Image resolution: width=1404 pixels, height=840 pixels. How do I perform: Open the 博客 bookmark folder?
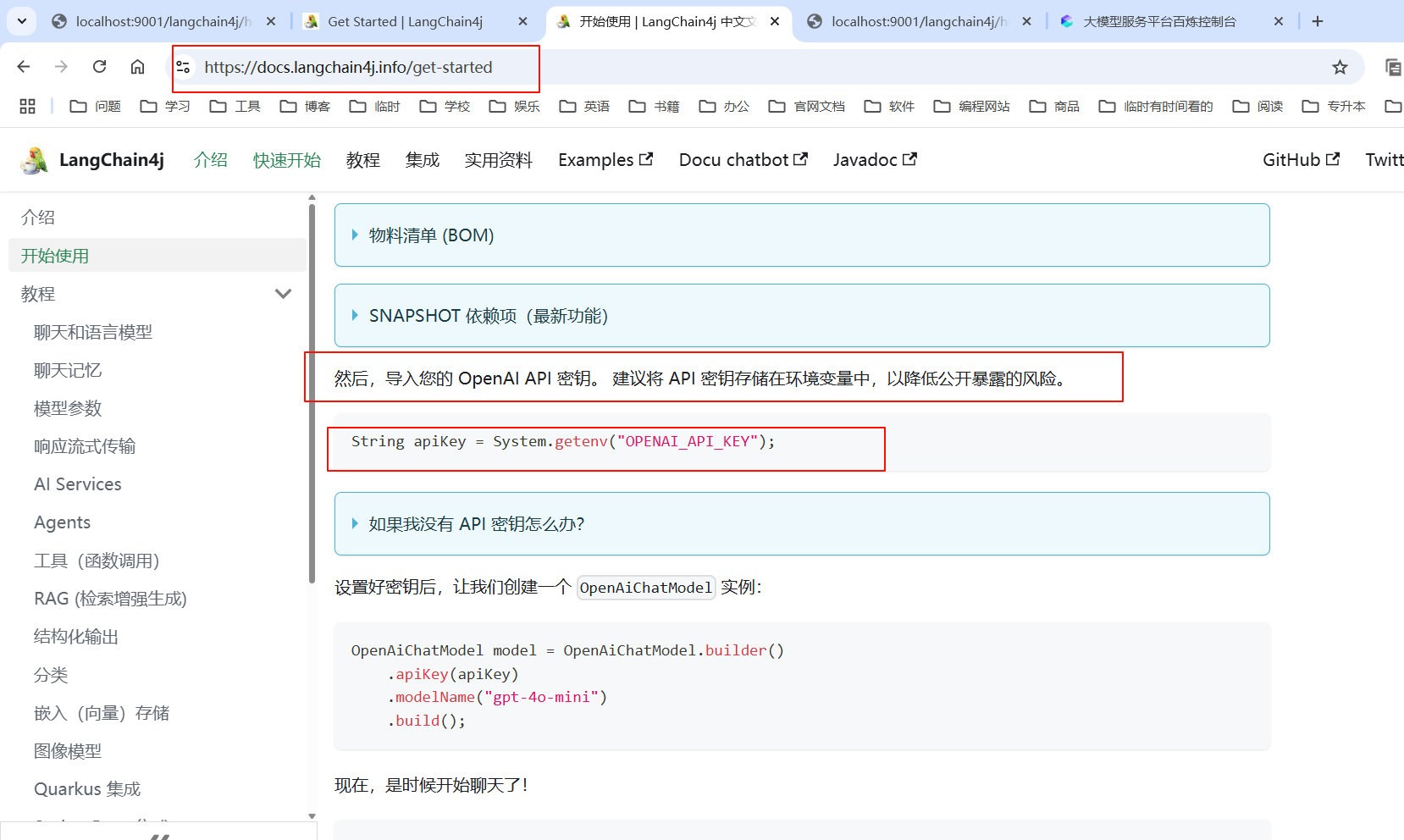coord(306,106)
